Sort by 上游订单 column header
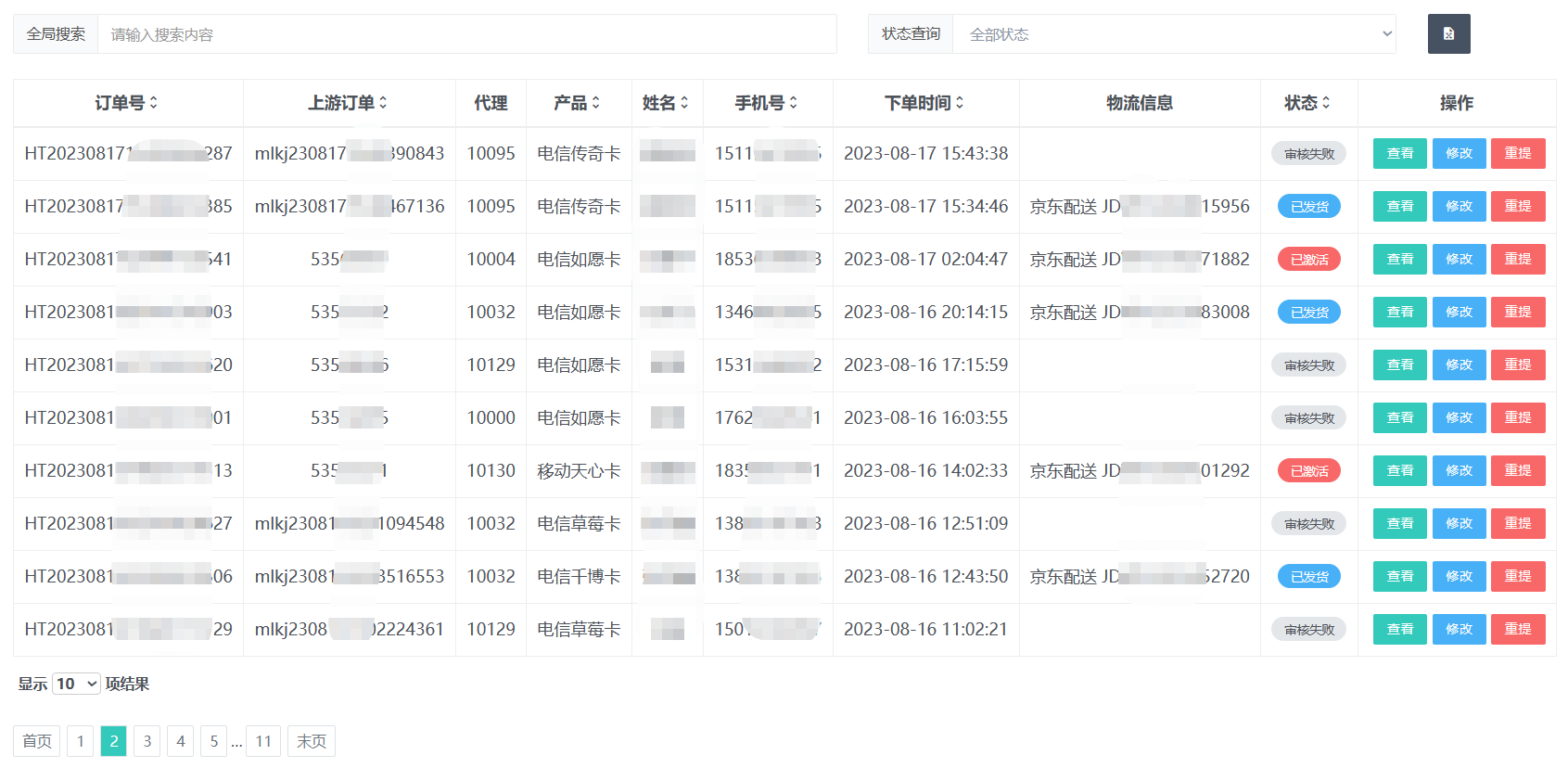Viewport: 1568px width, 768px height. click(349, 103)
